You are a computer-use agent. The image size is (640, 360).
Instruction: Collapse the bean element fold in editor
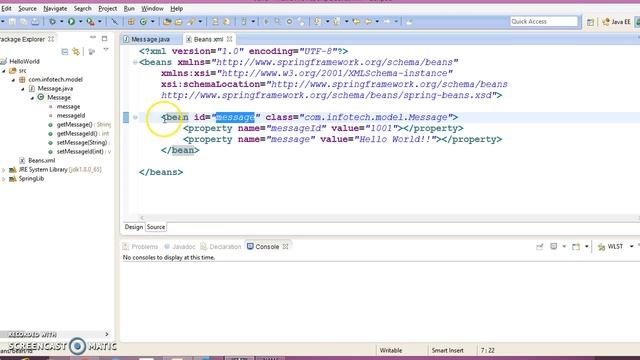pyautogui.click(x=135, y=118)
